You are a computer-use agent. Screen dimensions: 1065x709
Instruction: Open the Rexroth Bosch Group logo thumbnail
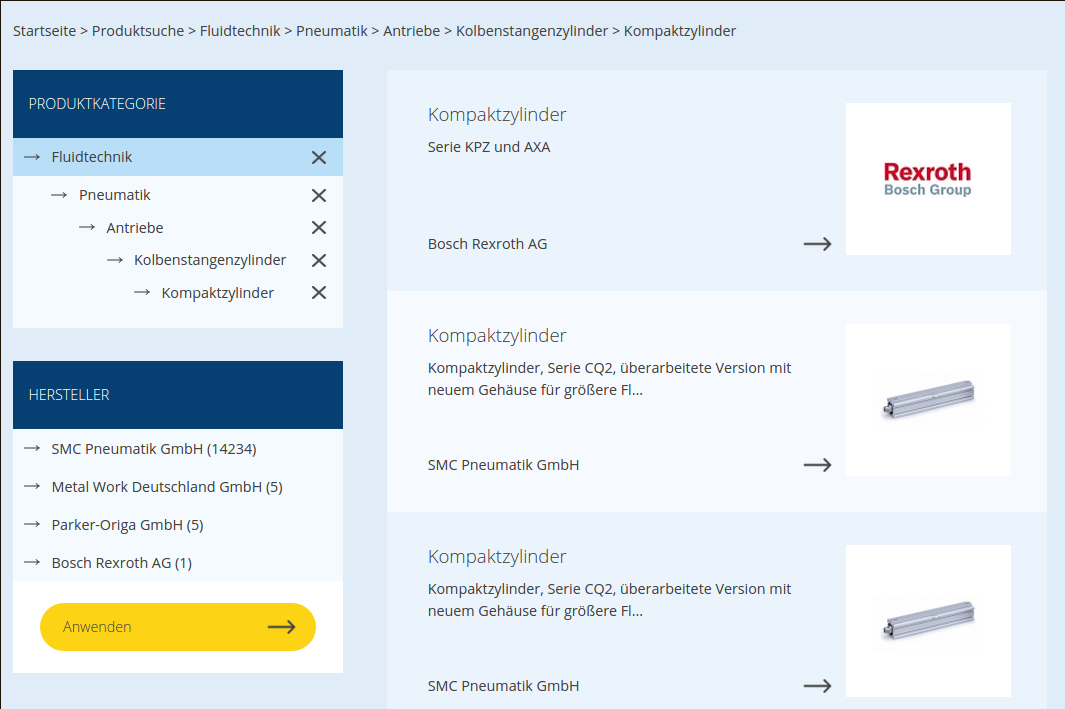click(x=928, y=179)
